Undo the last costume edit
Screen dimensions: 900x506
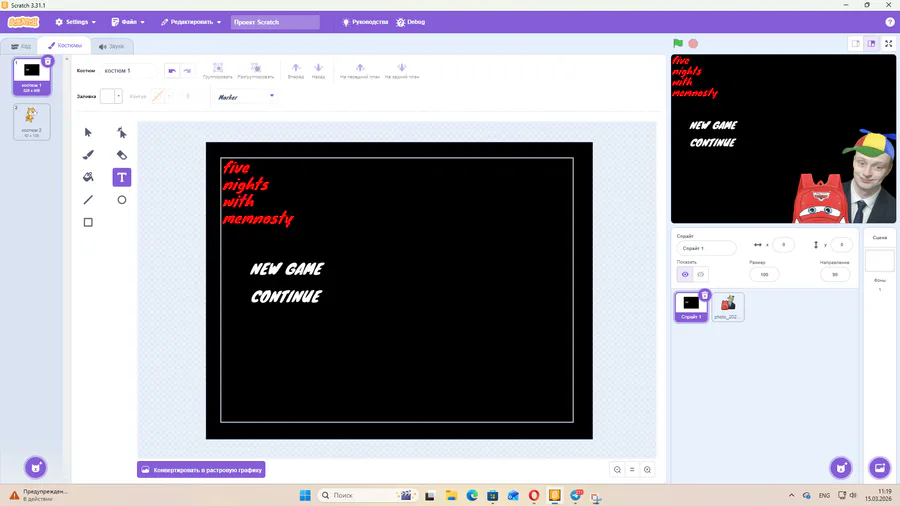tap(172, 71)
